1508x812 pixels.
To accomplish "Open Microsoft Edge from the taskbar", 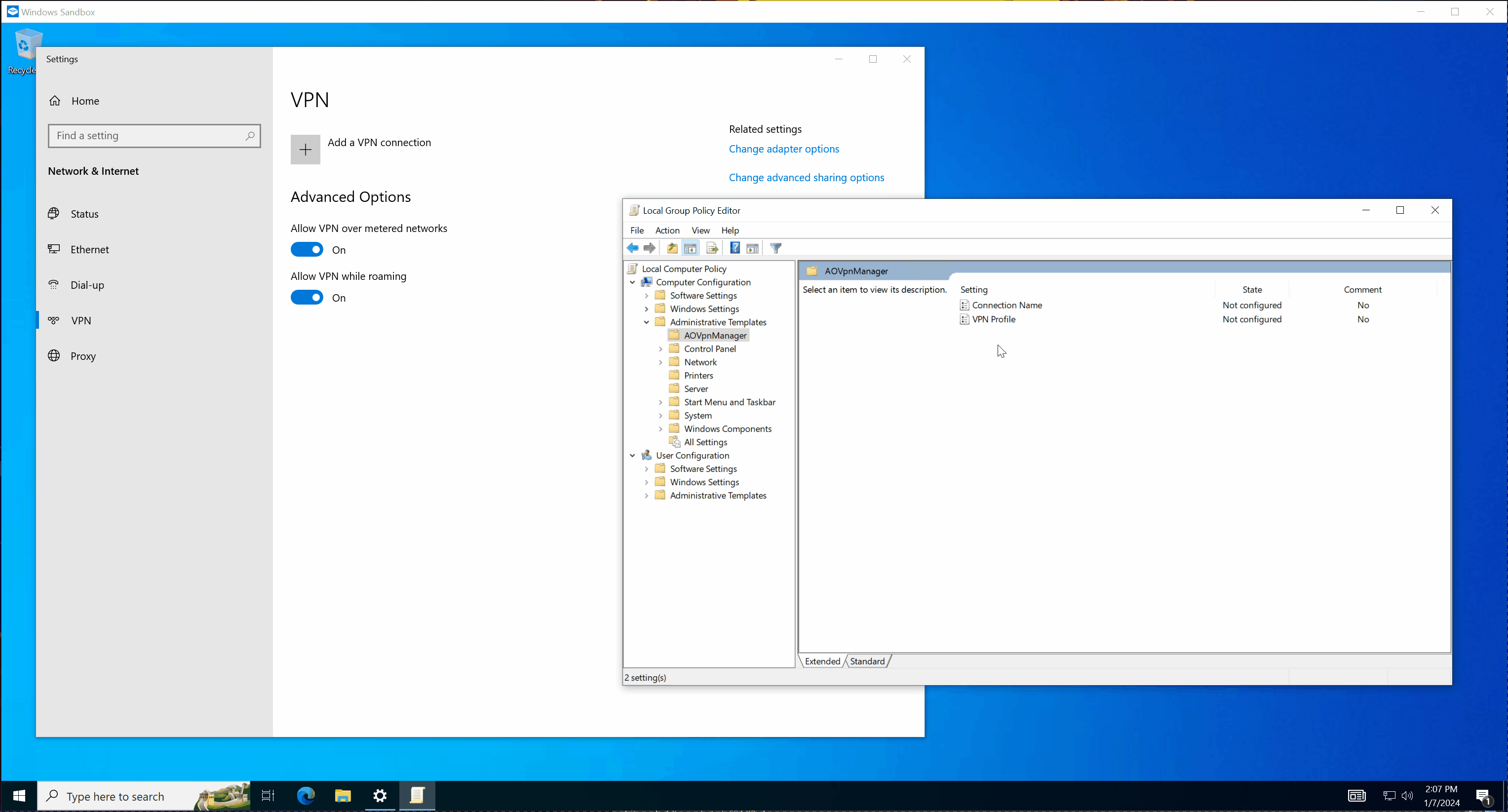I will (x=306, y=796).
